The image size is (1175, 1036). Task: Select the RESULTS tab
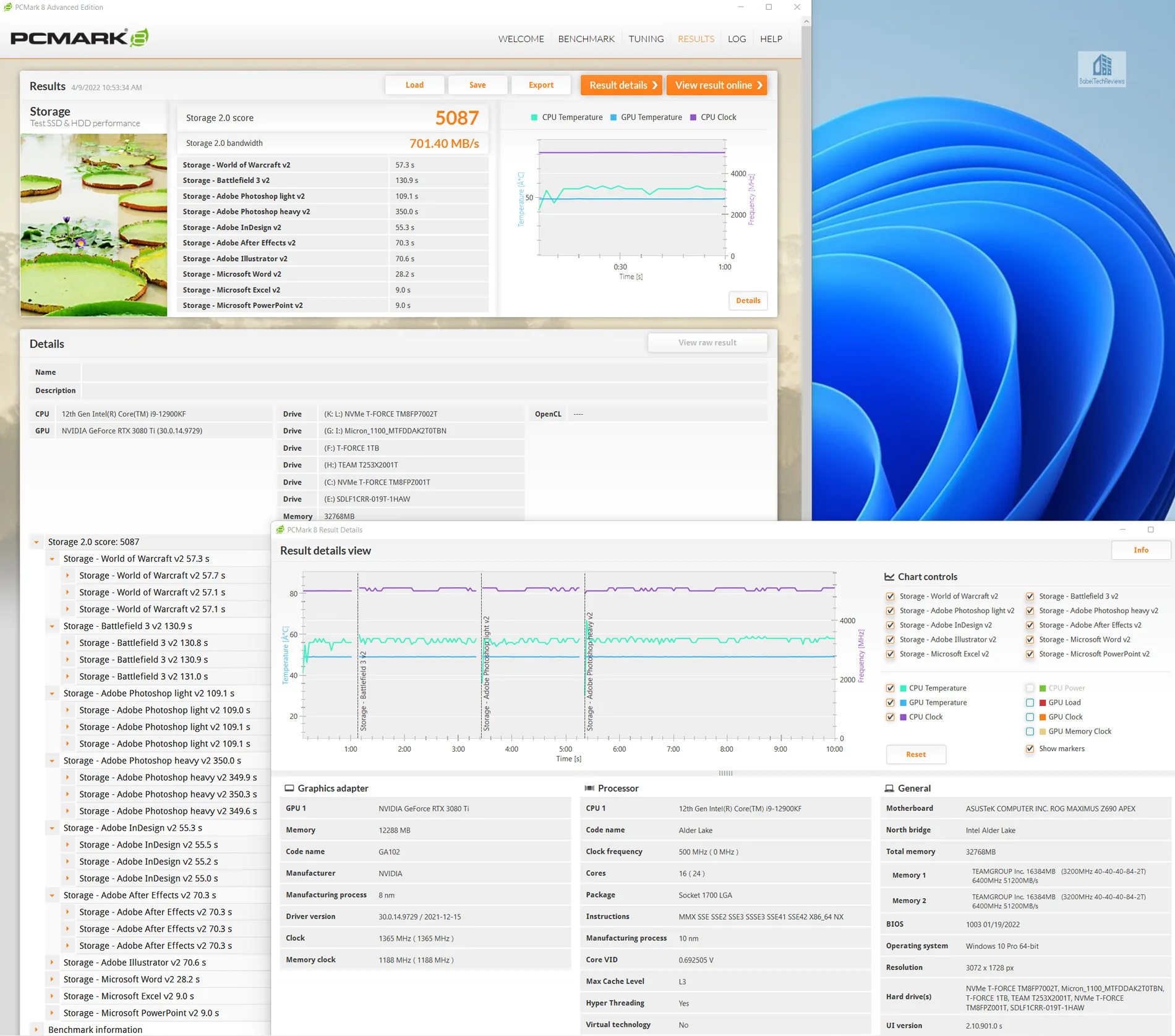pyautogui.click(x=696, y=38)
